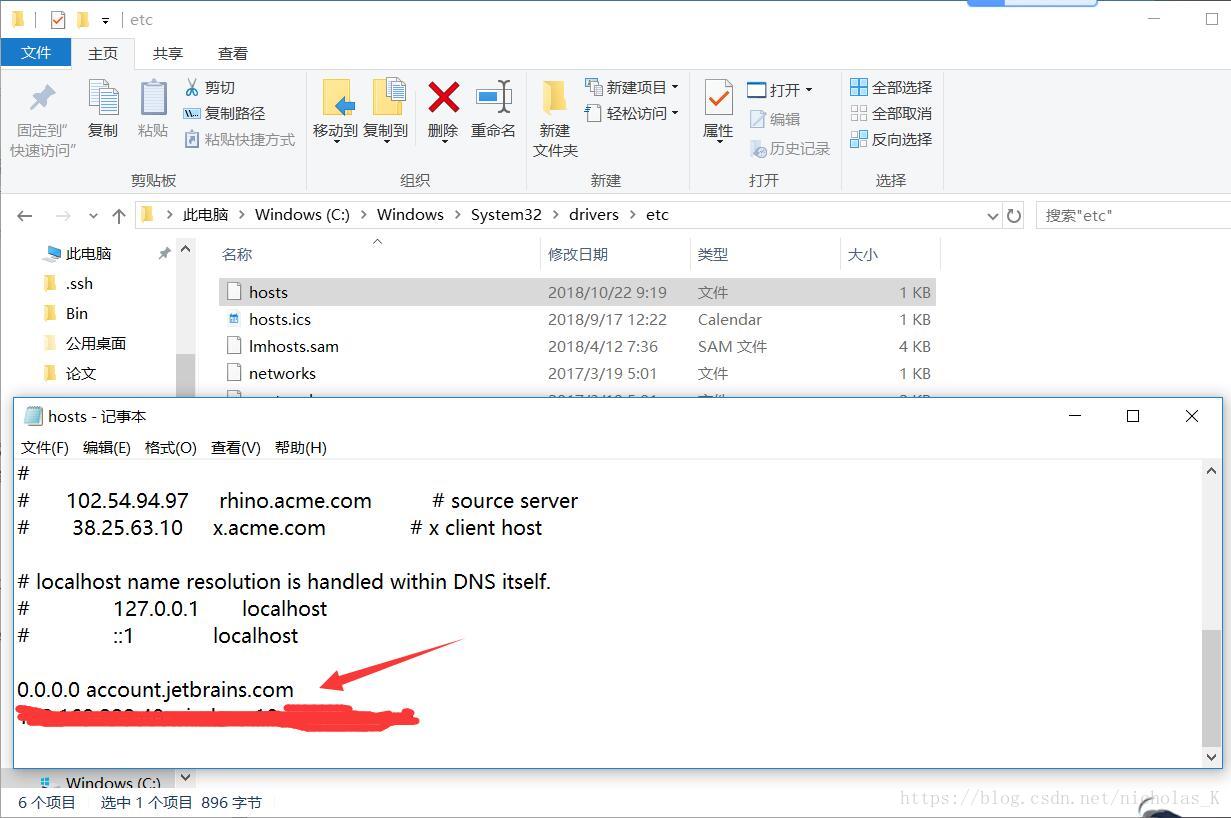Open the Properties checkmark icon
Image resolution: width=1231 pixels, height=818 pixels.
[718, 98]
